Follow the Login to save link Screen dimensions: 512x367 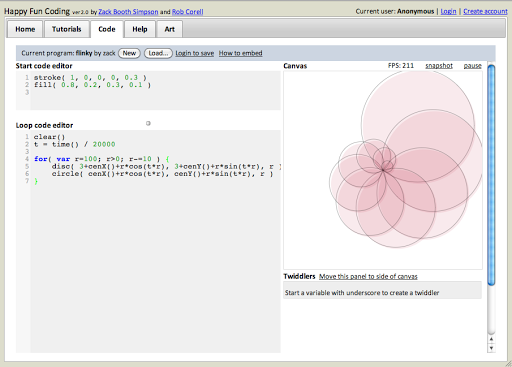[x=195, y=53]
